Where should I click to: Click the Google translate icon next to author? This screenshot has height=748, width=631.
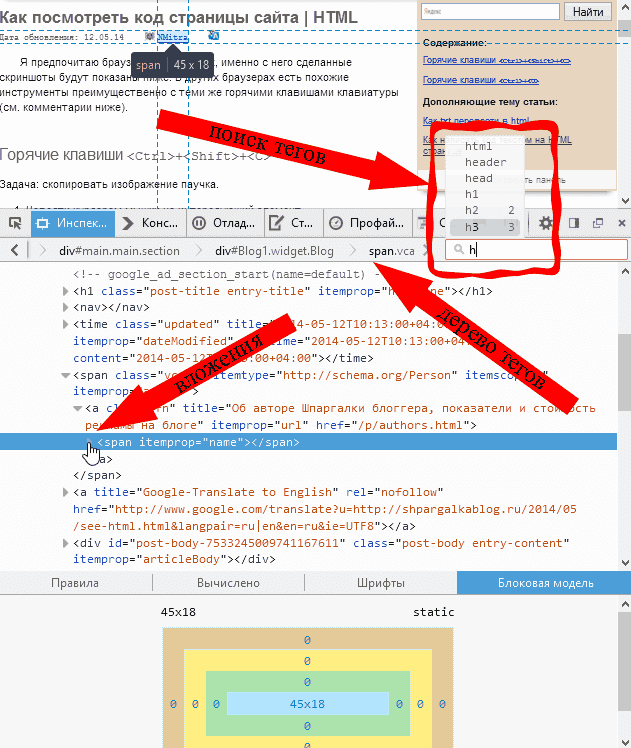point(213,35)
